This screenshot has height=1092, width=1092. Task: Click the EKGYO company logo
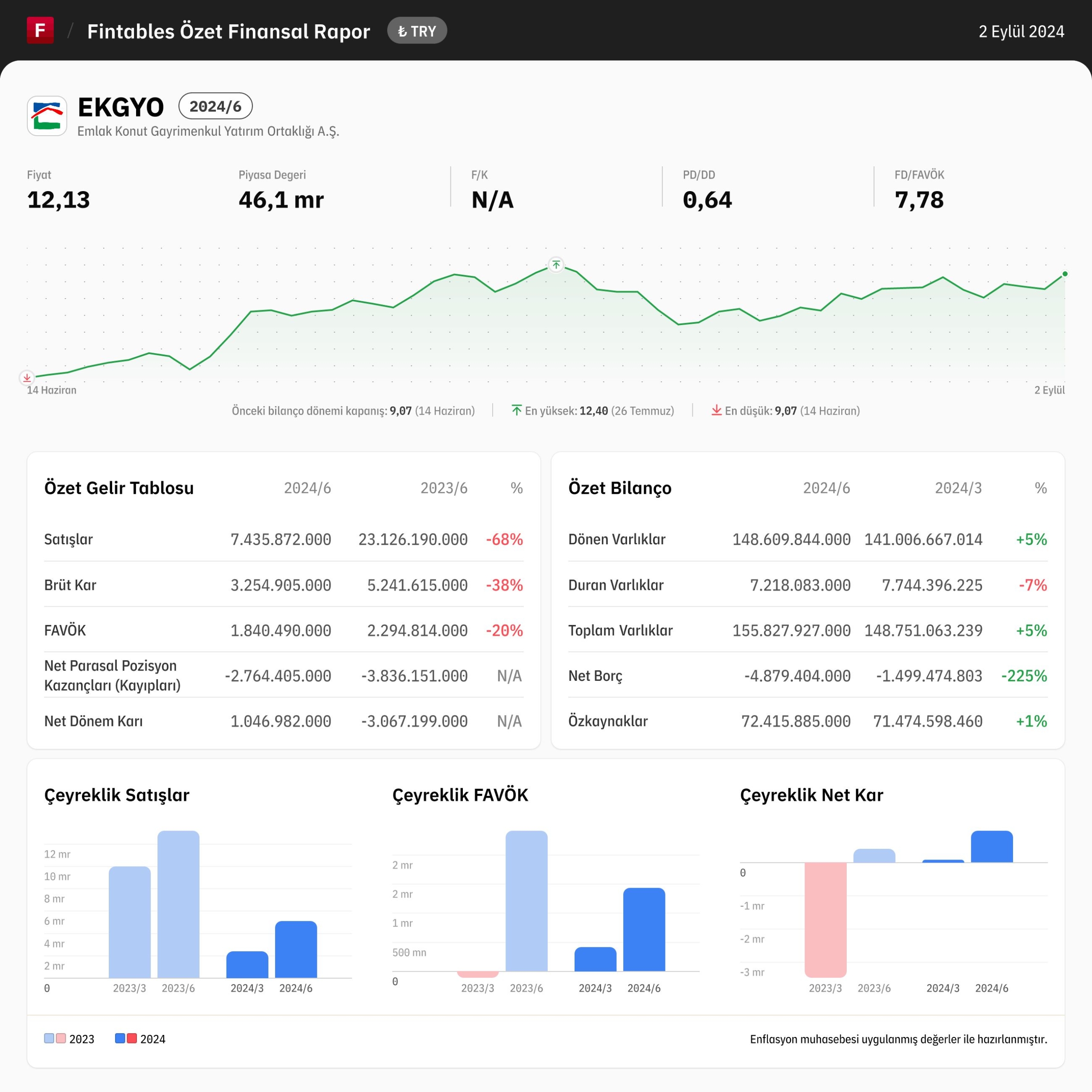[47, 116]
